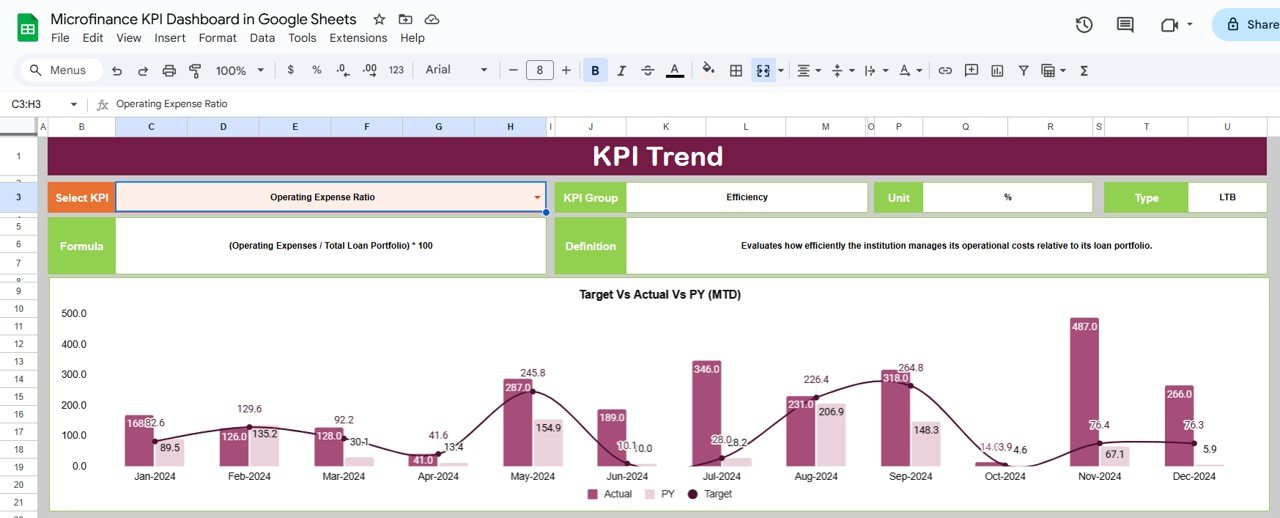
Task: Increase decimal places
Action: point(369,70)
